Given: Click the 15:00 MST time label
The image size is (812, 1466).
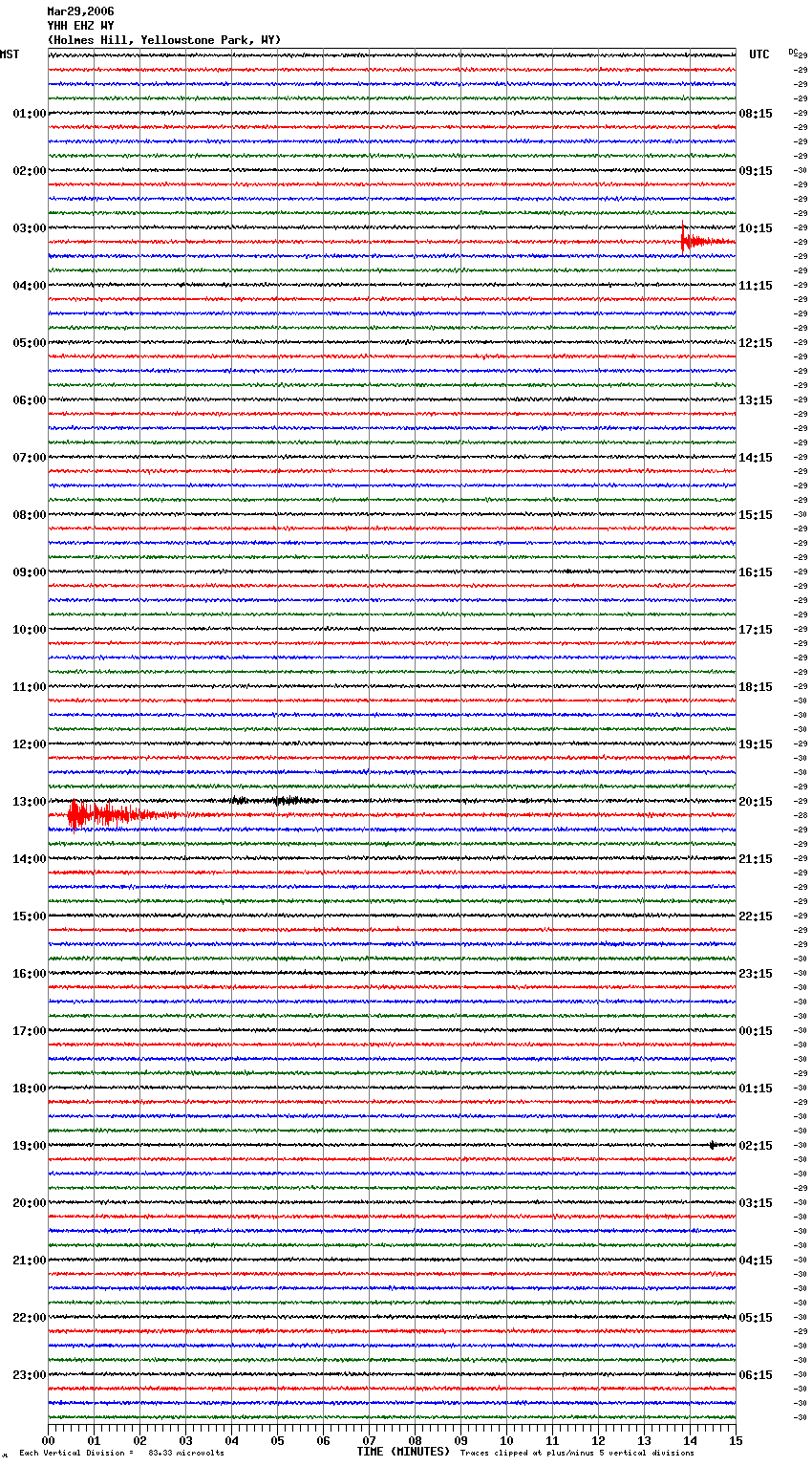Looking at the screenshot, I should 30,916.
